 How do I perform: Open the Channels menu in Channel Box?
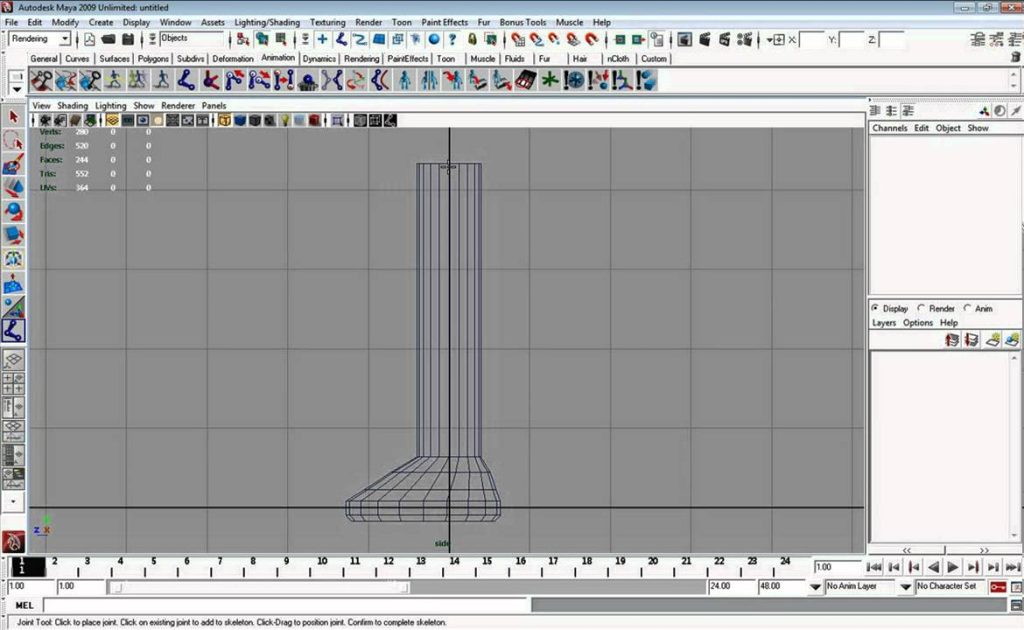coord(889,128)
